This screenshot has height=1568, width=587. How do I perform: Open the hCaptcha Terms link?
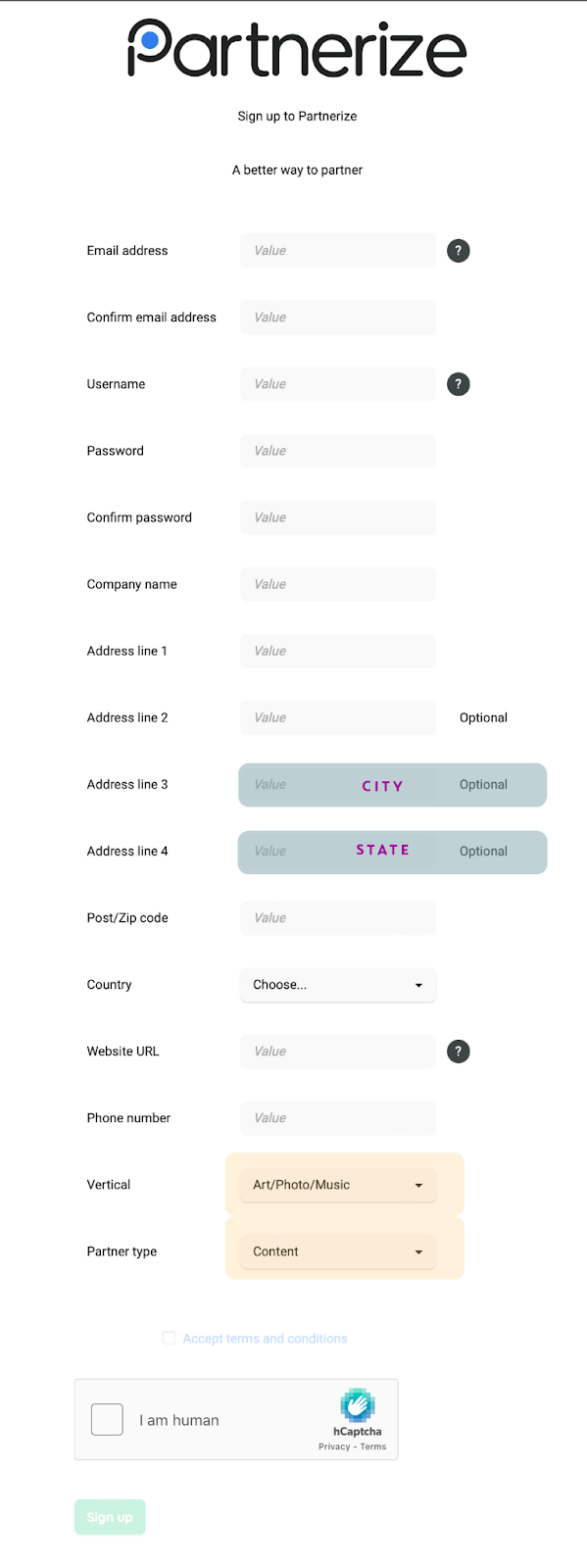(x=373, y=1446)
